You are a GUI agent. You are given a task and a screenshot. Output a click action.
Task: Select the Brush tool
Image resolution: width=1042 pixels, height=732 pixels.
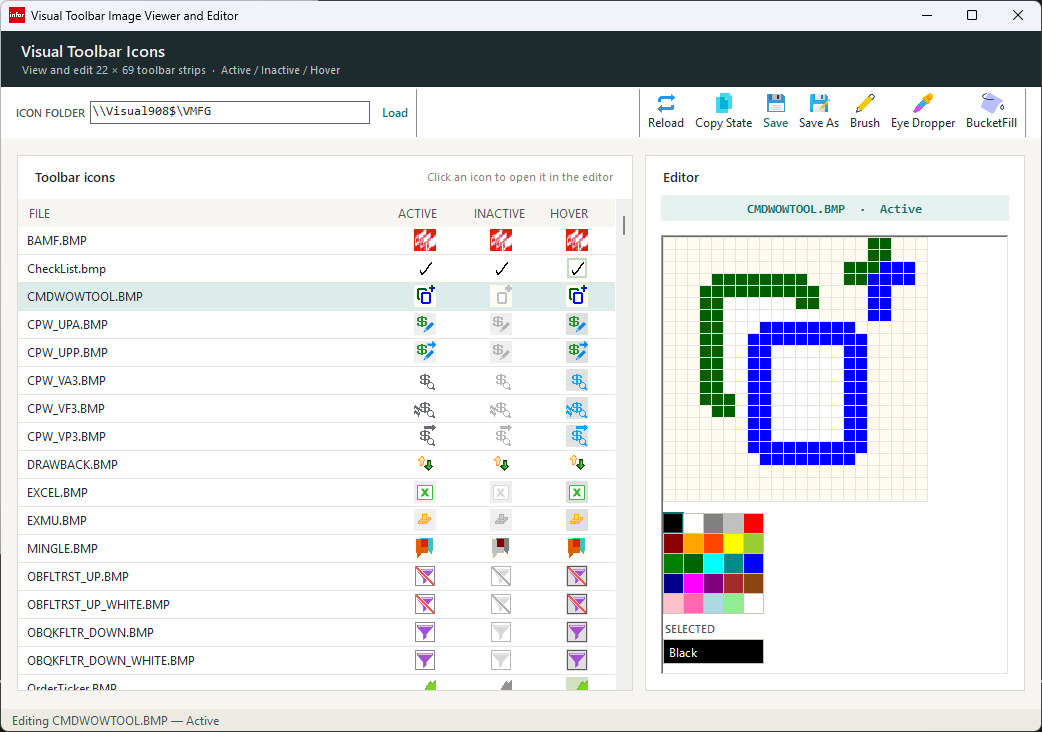pos(865,112)
